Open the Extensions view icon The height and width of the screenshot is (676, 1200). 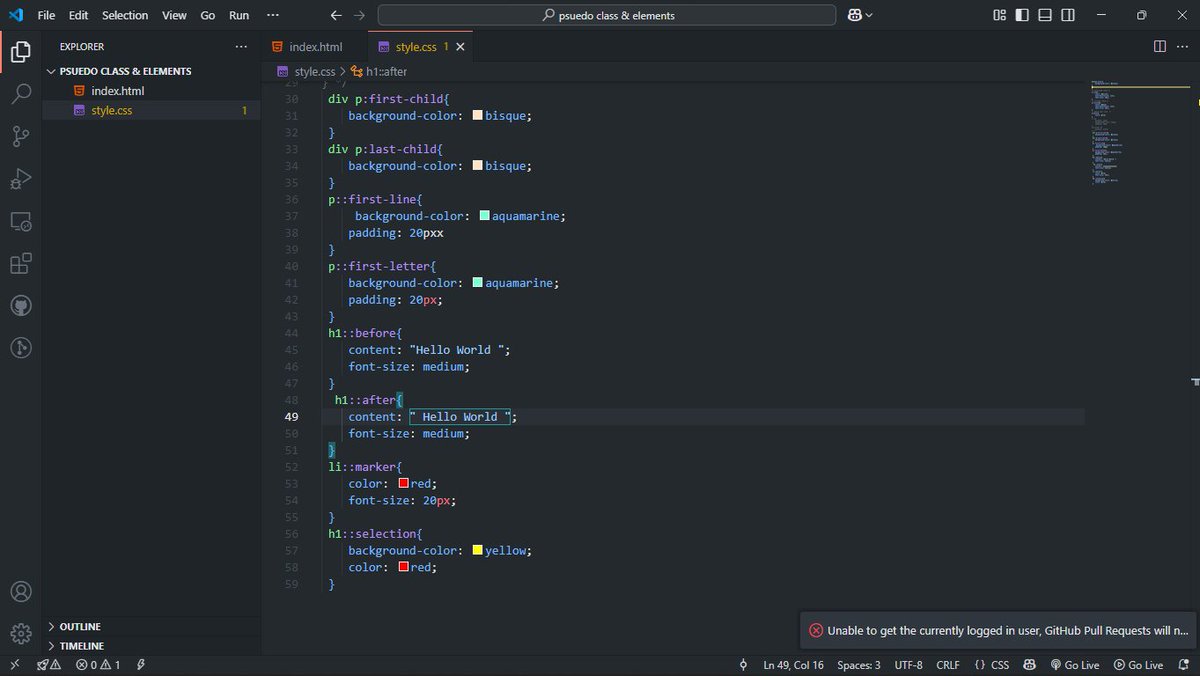(x=20, y=263)
